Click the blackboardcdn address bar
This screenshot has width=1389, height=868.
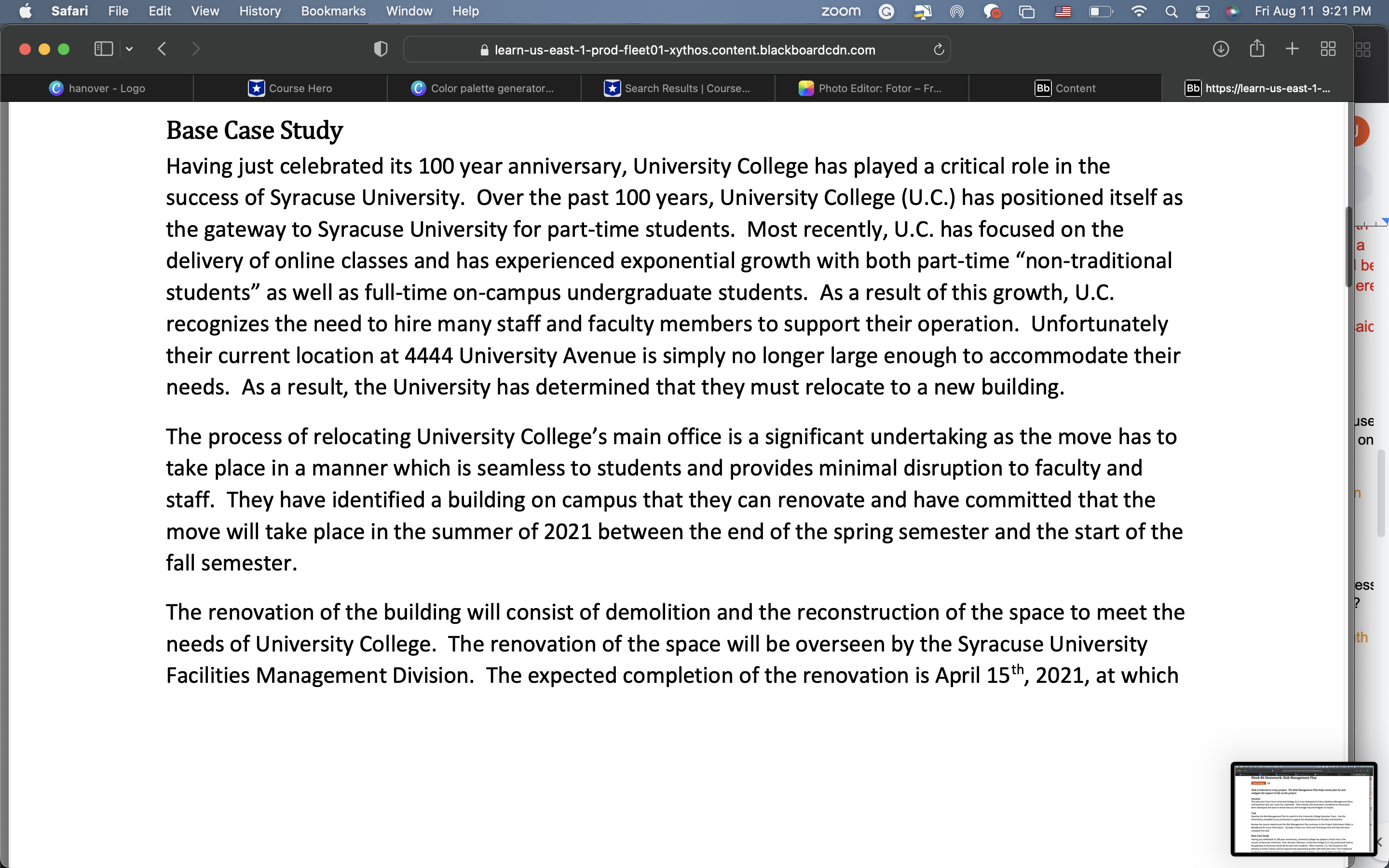pyautogui.click(x=677, y=50)
